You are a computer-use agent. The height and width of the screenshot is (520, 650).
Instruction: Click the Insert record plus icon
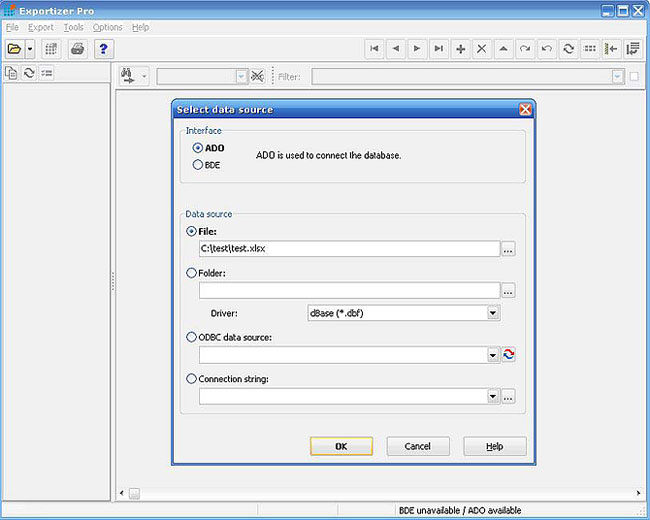460,48
